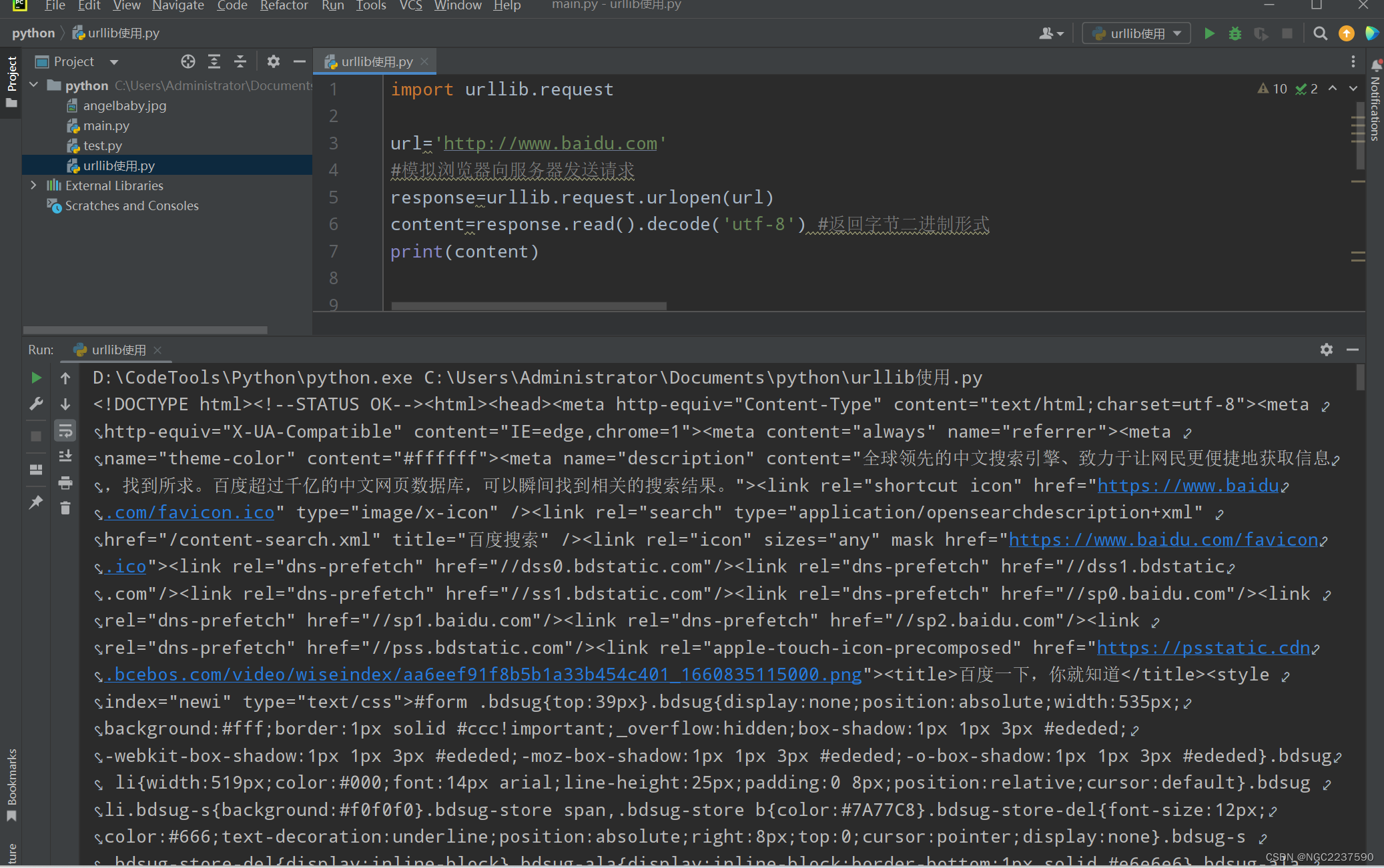Toggle scroll to end in Run console
1384x868 pixels.
click(65, 456)
